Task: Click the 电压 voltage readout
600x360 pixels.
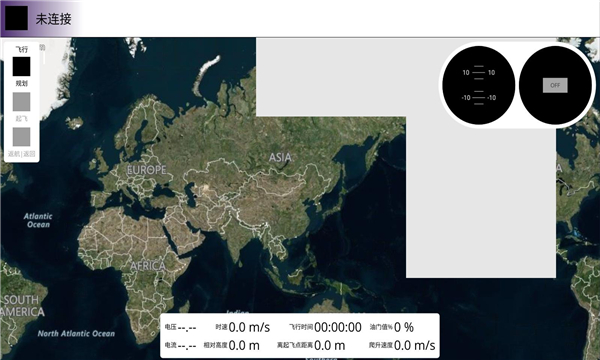Action: pyautogui.click(x=181, y=327)
